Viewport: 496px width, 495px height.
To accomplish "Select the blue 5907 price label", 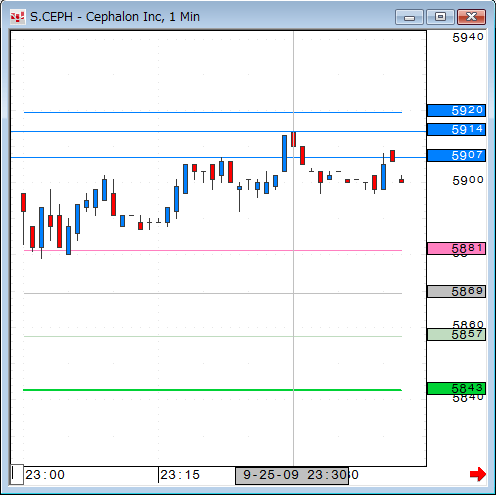I will click(x=456, y=155).
